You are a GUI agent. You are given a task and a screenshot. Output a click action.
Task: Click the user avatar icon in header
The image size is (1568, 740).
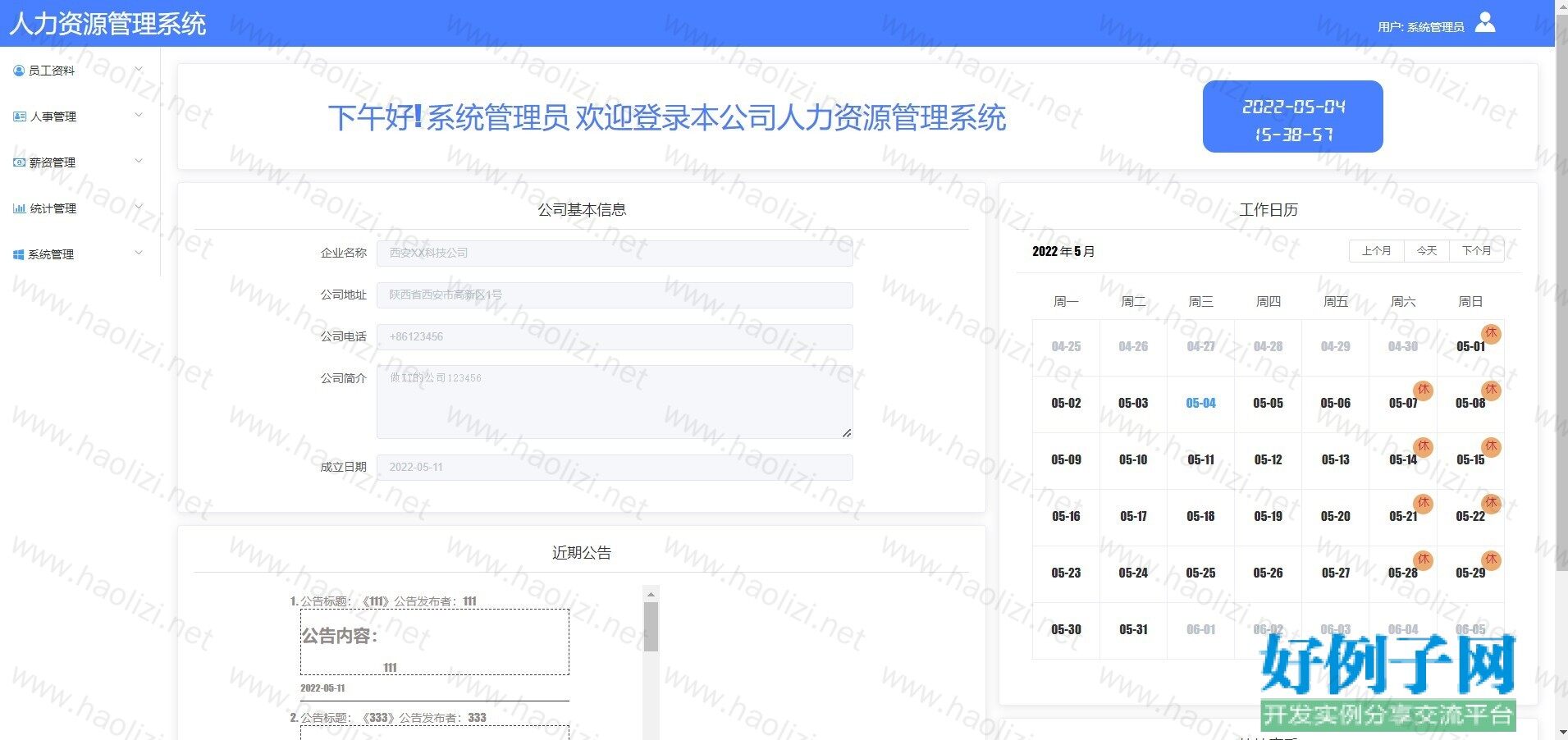point(1484,22)
